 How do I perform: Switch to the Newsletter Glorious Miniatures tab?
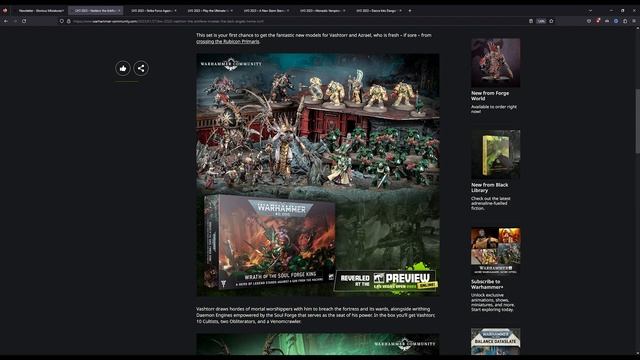click(39, 11)
